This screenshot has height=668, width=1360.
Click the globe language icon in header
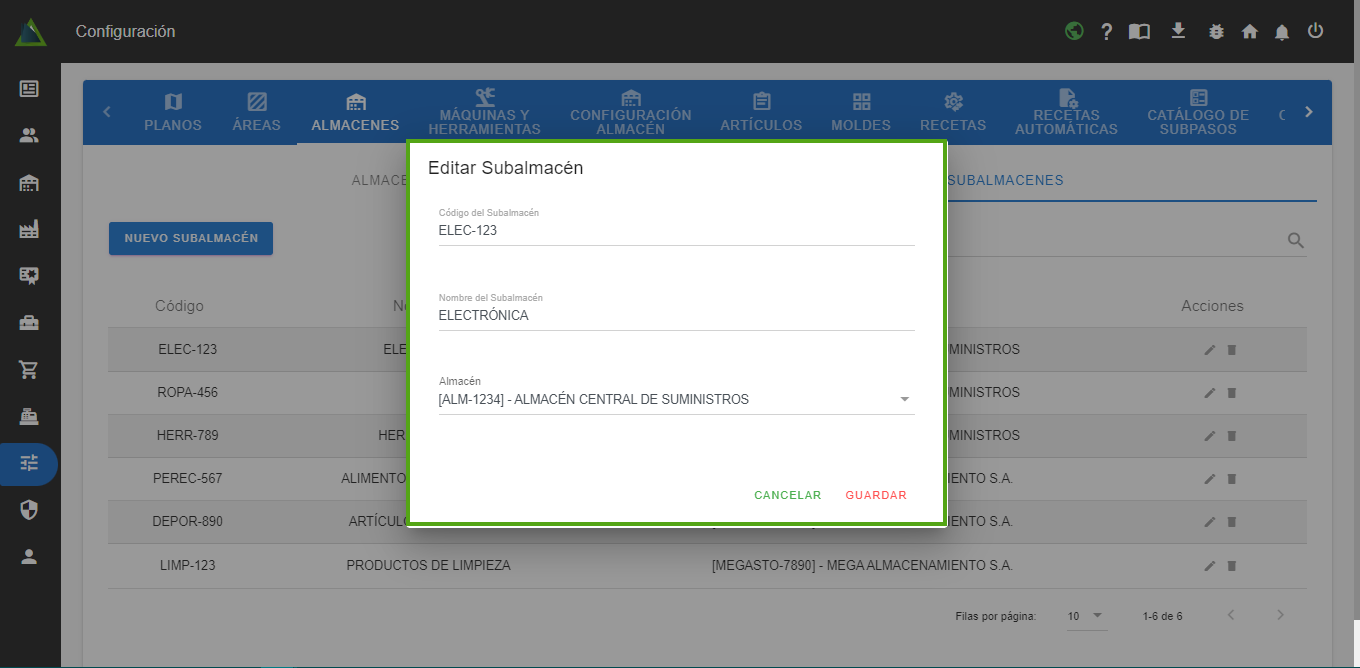click(x=1074, y=31)
